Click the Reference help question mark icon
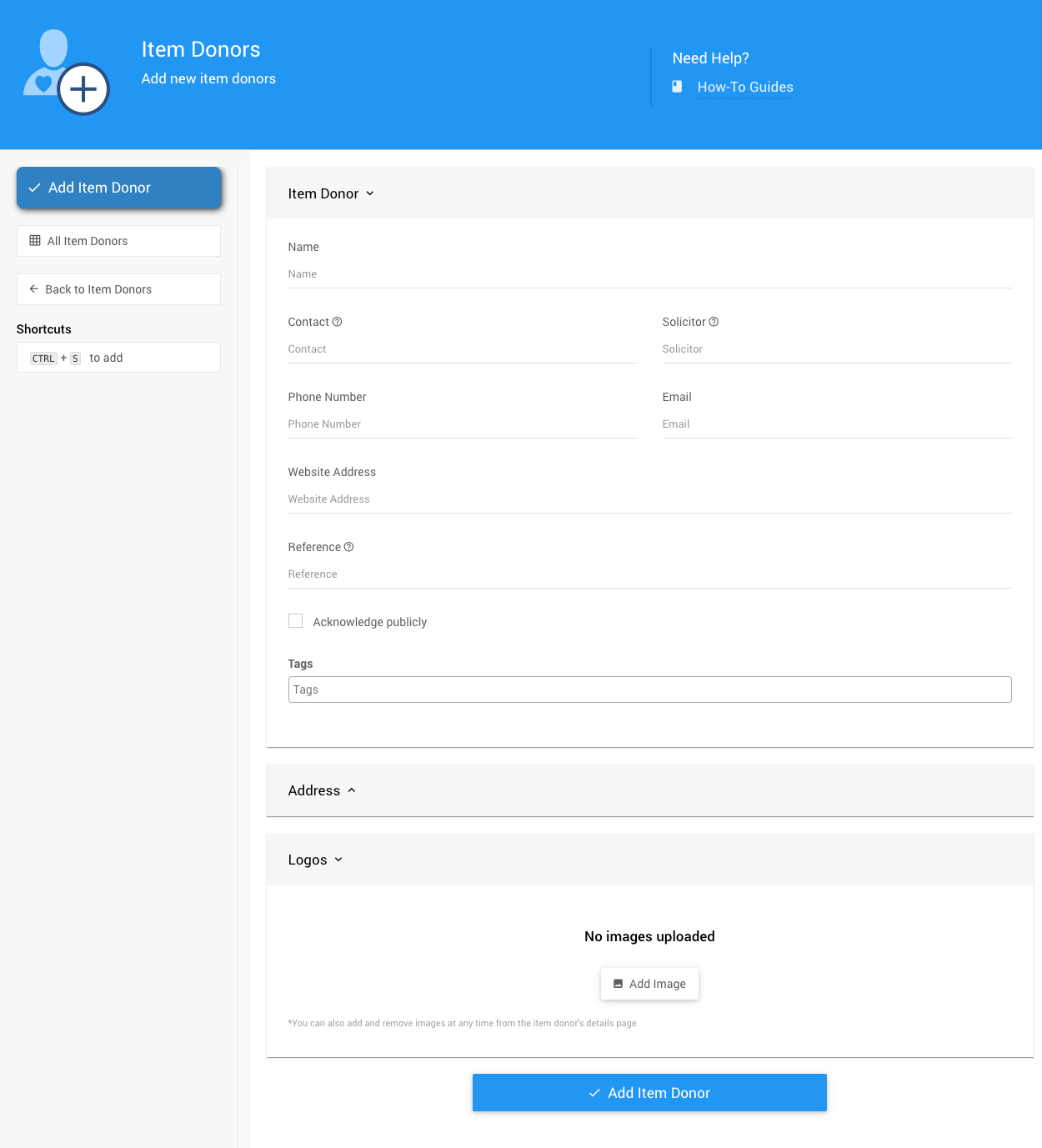The height and width of the screenshot is (1148, 1042). pos(348,547)
